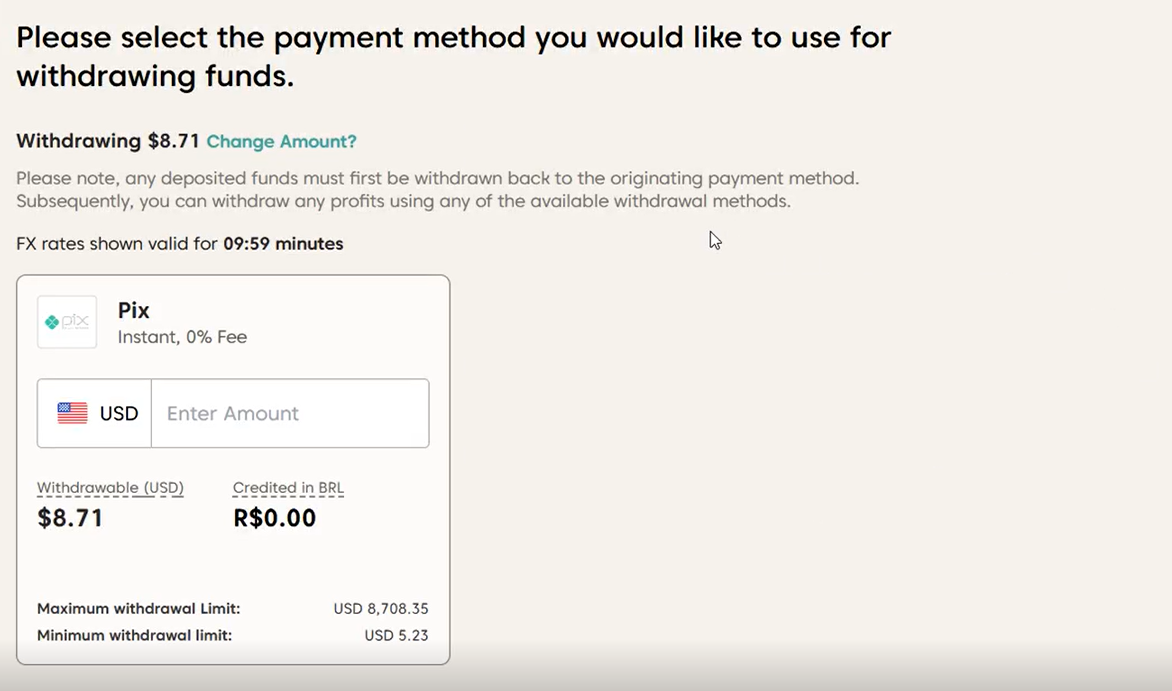Viewport: 1172px width, 691px height.
Task: Click the USD currency label
Action: [x=119, y=413]
